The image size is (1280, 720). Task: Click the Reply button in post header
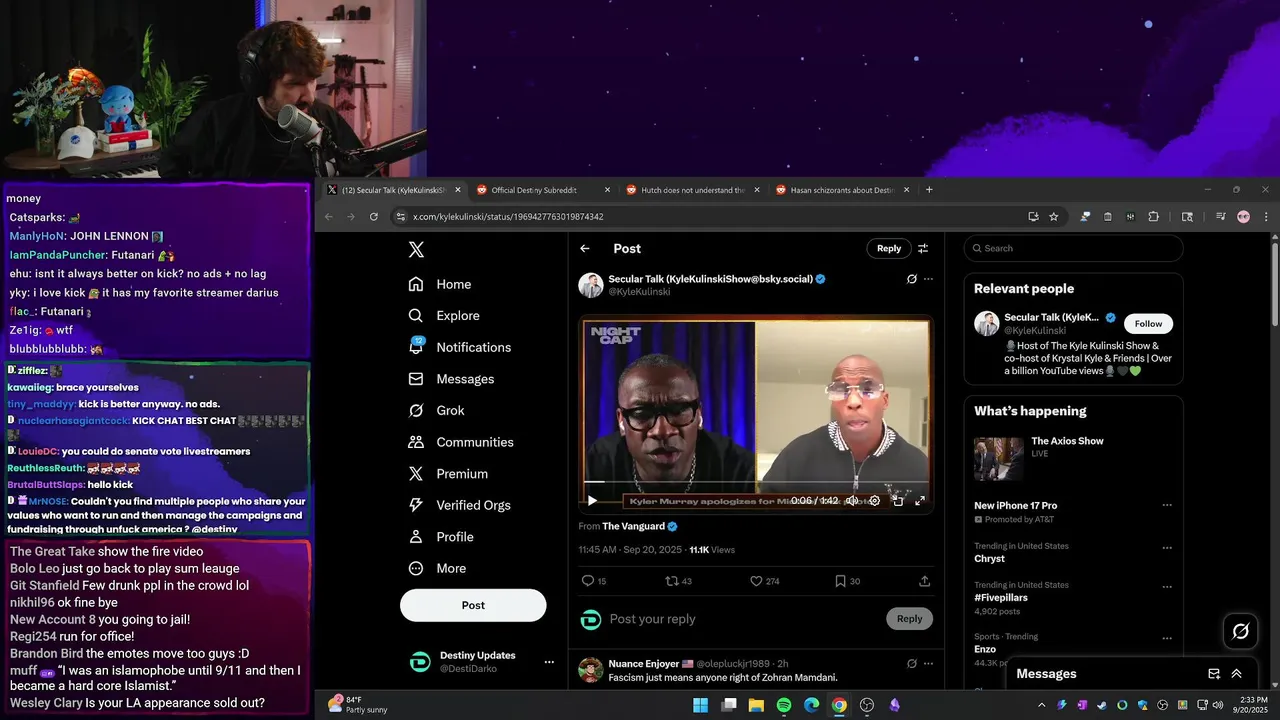click(889, 249)
